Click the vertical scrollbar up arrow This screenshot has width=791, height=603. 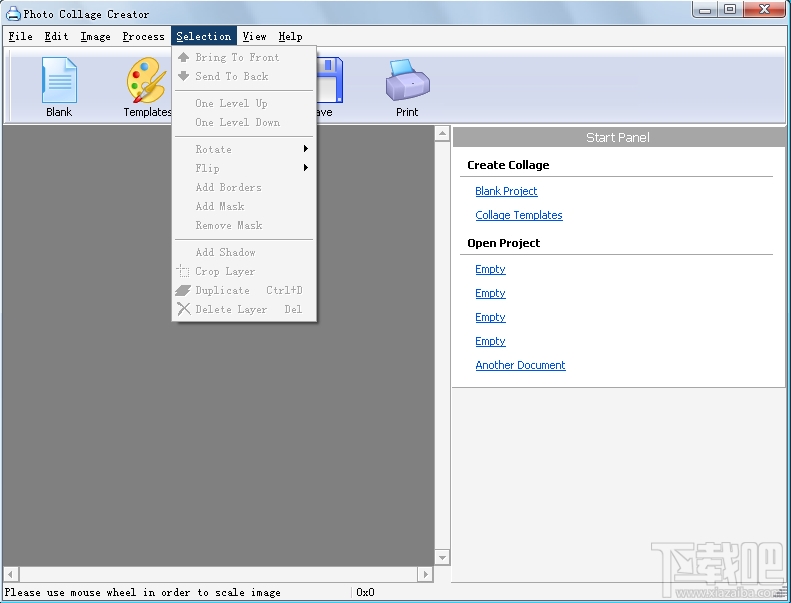[x=442, y=134]
